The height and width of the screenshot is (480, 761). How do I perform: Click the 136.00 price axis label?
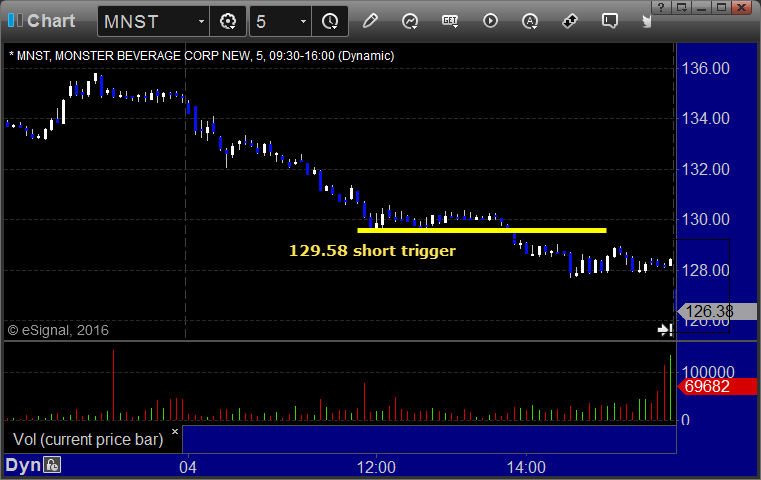(706, 68)
